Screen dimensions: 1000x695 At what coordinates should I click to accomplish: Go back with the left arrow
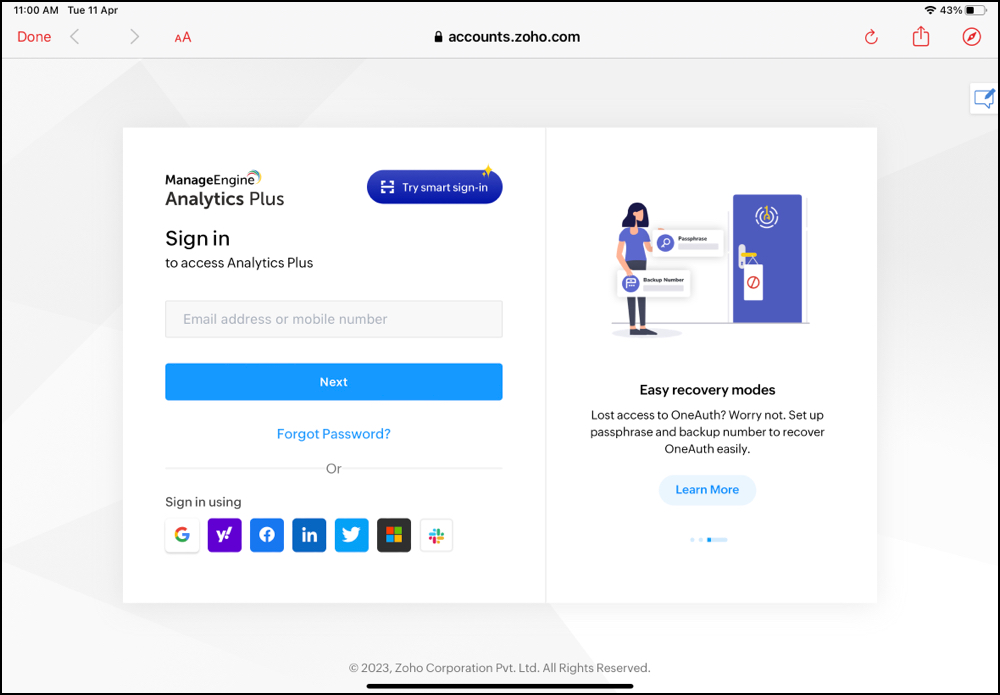click(75, 37)
